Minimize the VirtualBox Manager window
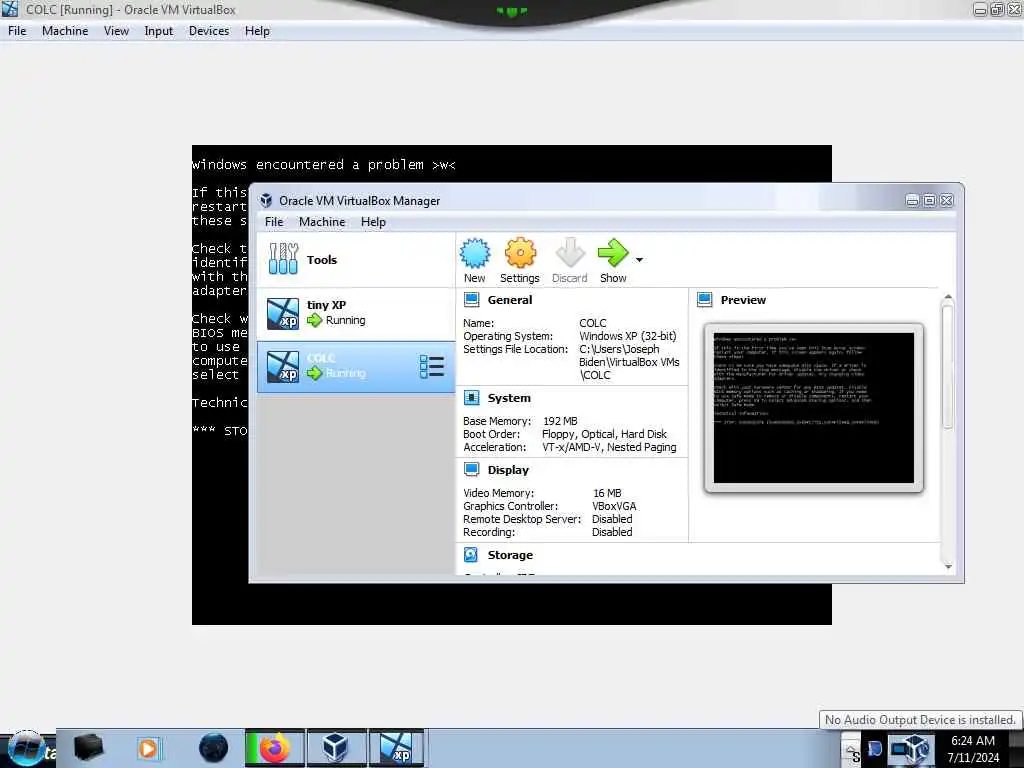Screen dimensions: 1024x768 [912, 200]
